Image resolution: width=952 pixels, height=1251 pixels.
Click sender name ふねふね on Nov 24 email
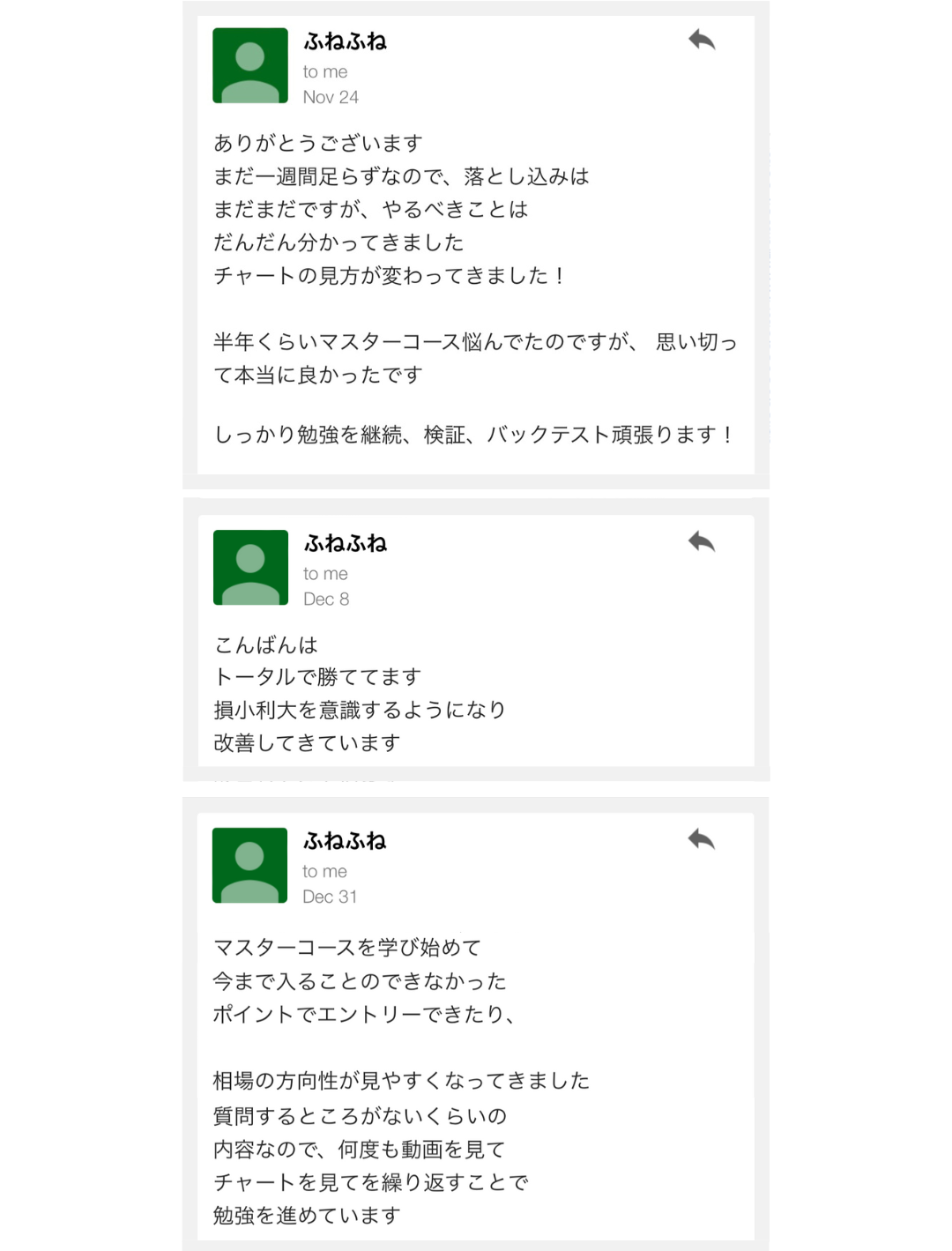[x=346, y=41]
